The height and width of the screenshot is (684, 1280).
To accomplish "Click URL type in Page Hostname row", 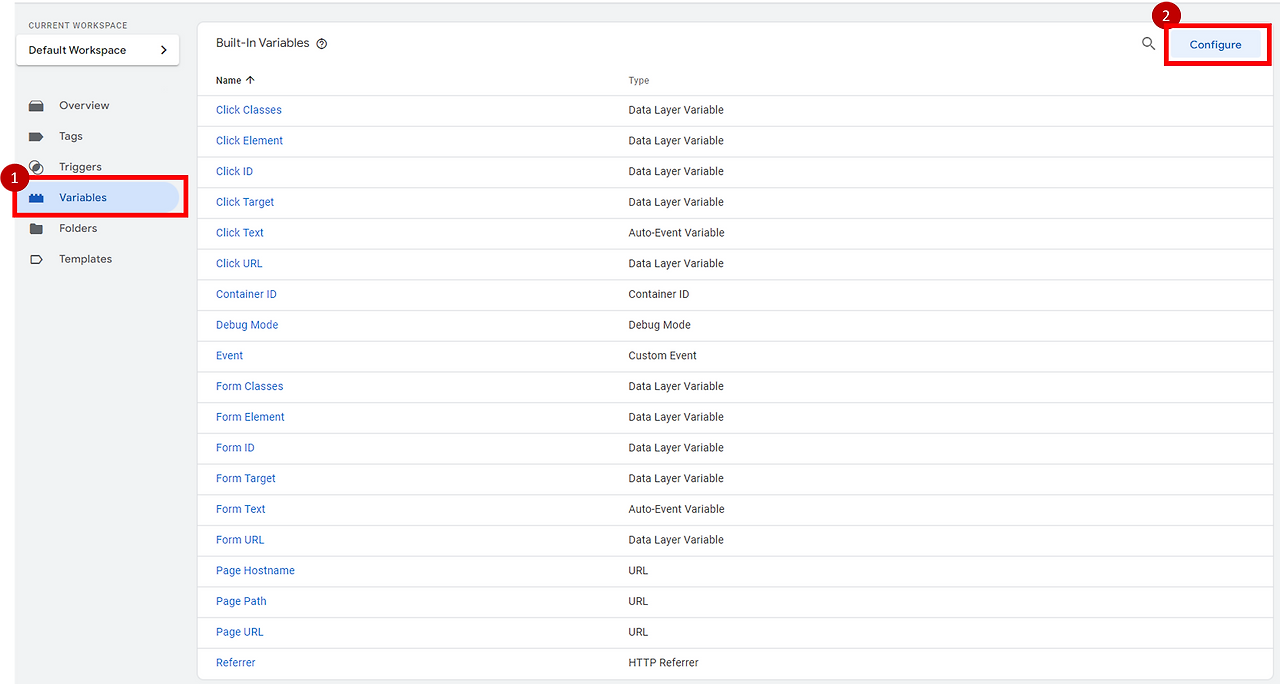I will (x=638, y=570).
